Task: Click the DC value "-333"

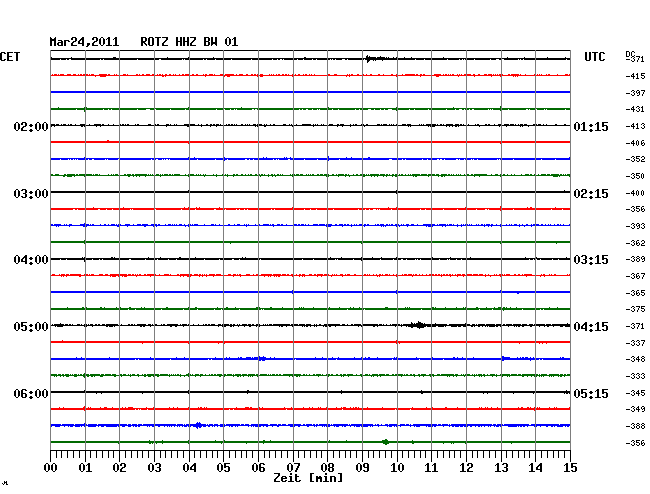Action: tap(635, 376)
